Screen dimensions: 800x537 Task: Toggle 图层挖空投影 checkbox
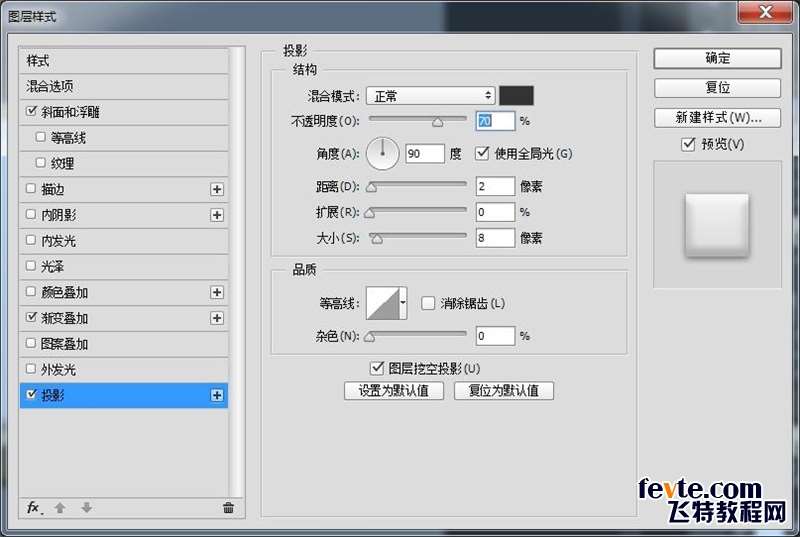(377, 368)
